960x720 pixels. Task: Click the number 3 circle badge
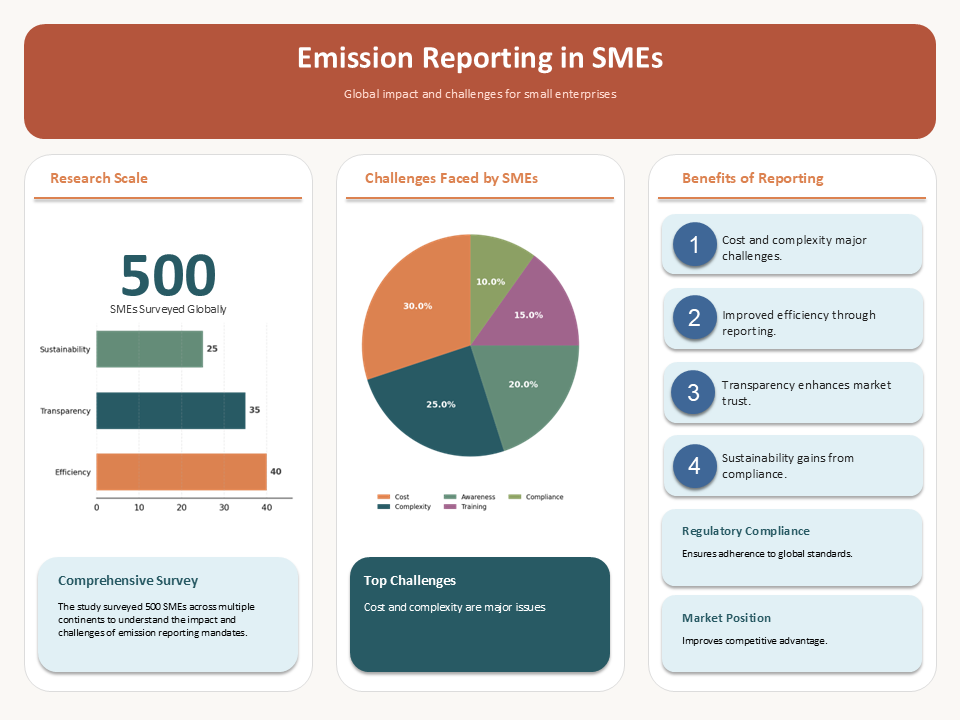pyautogui.click(x=693, y=392)
